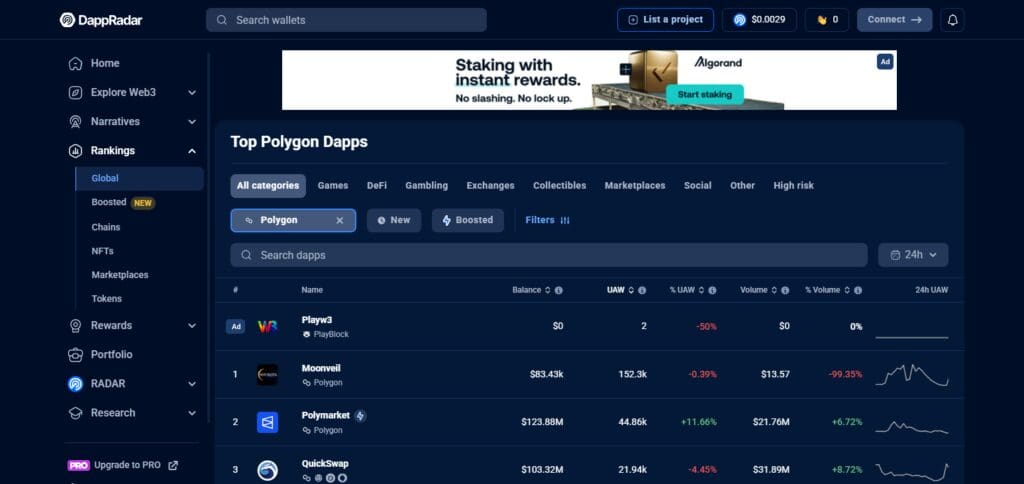The image size is (1024, 484).
Task: Click the Rewards medal icon
Action: point(75,325)
